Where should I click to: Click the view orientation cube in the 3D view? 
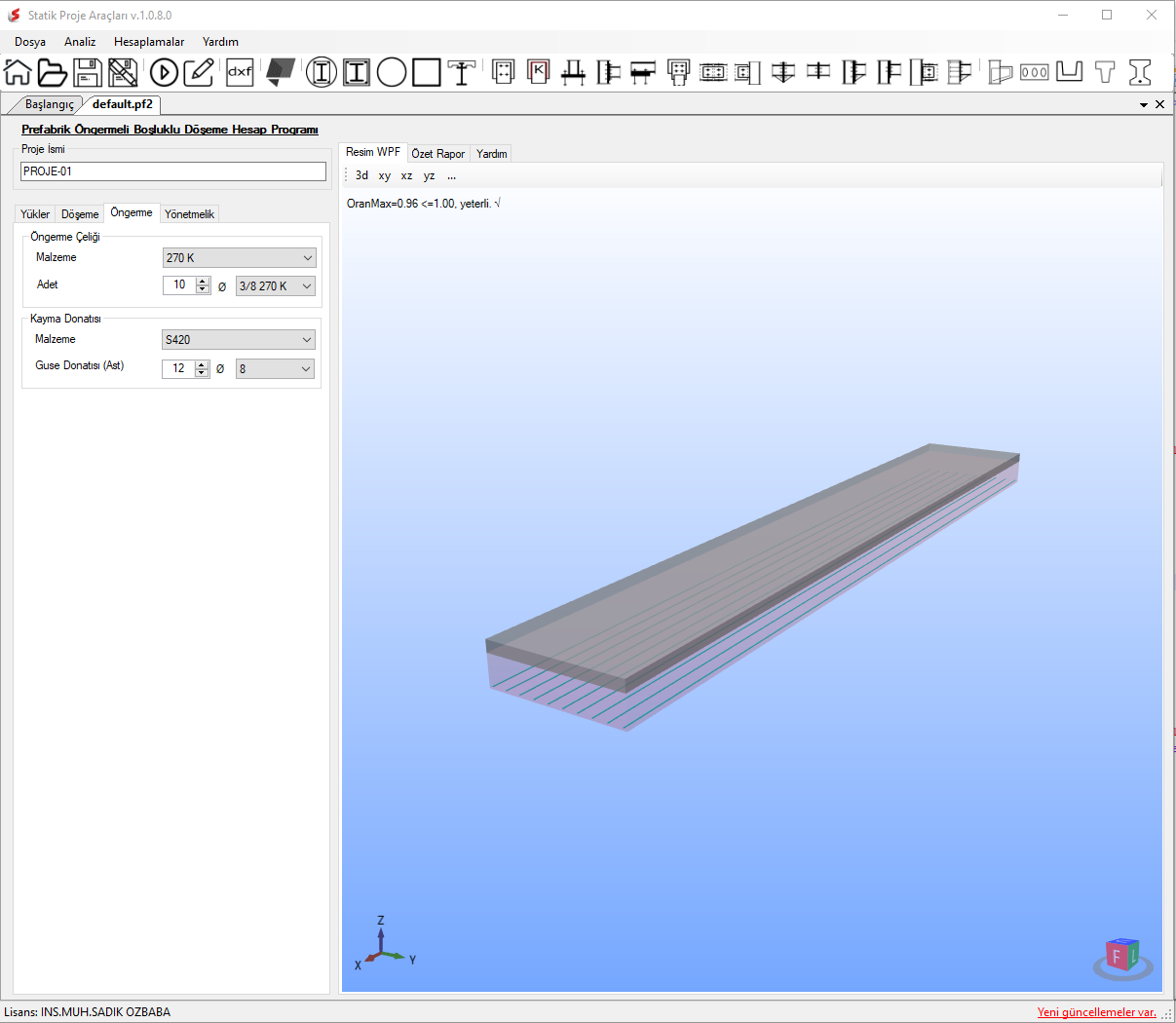tap(1122, 958)
